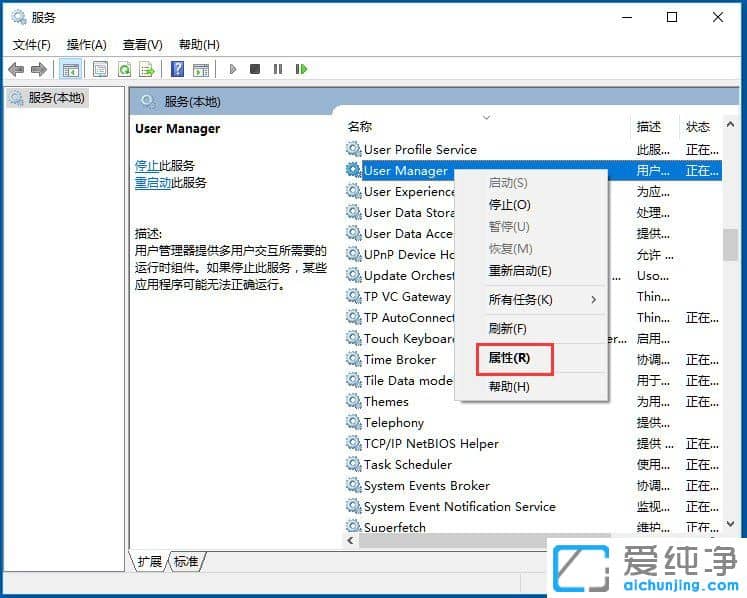This screenshot has width=747, height=598.
Task: Select the Telephony service row
Action: click(x=533, y=422)
